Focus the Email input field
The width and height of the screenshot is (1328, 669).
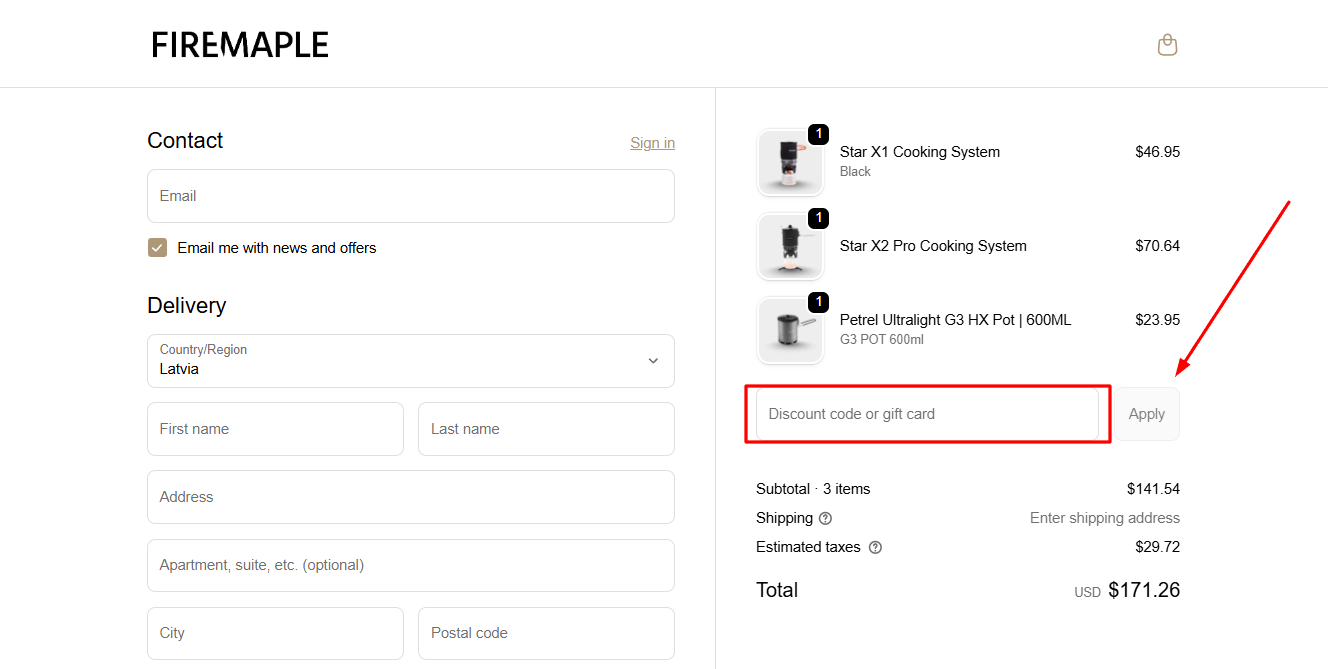[411, 196]
